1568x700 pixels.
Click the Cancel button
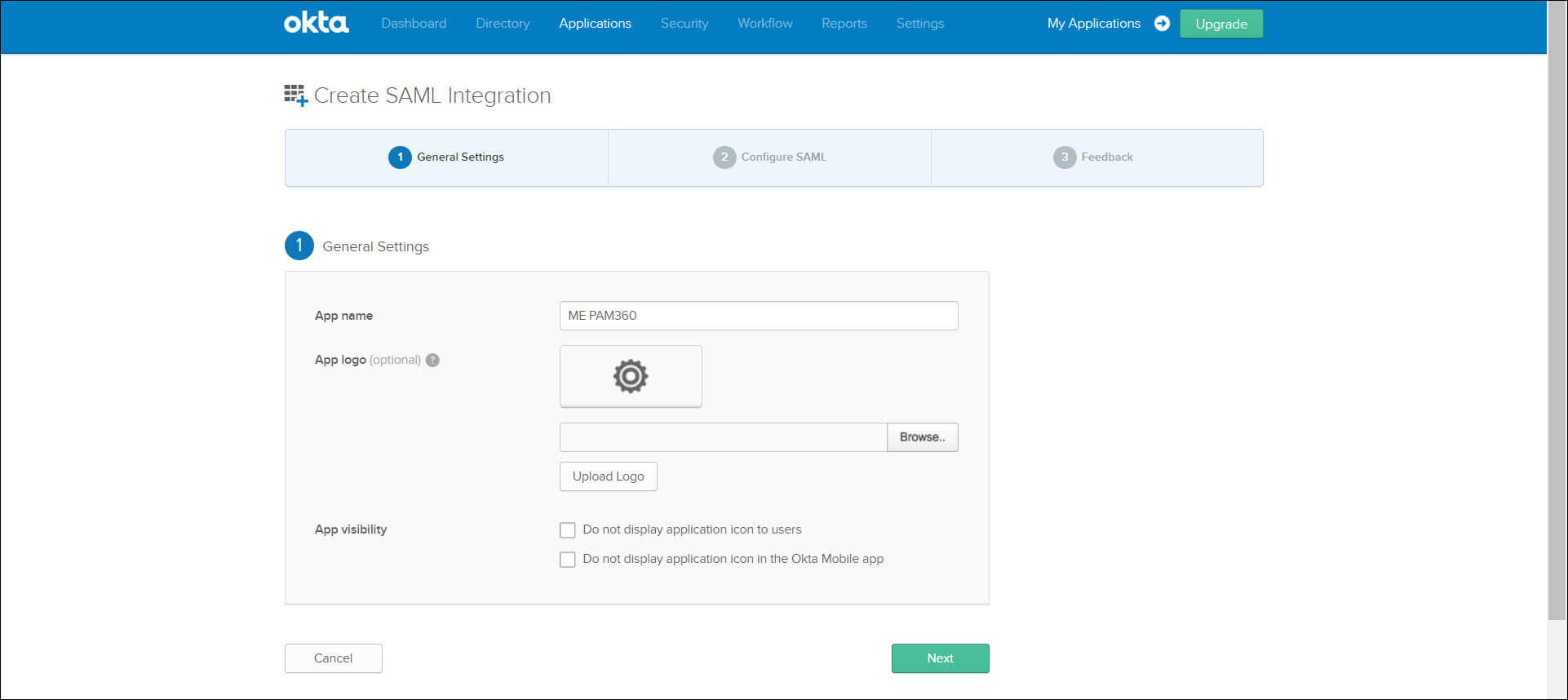[334, 658]
